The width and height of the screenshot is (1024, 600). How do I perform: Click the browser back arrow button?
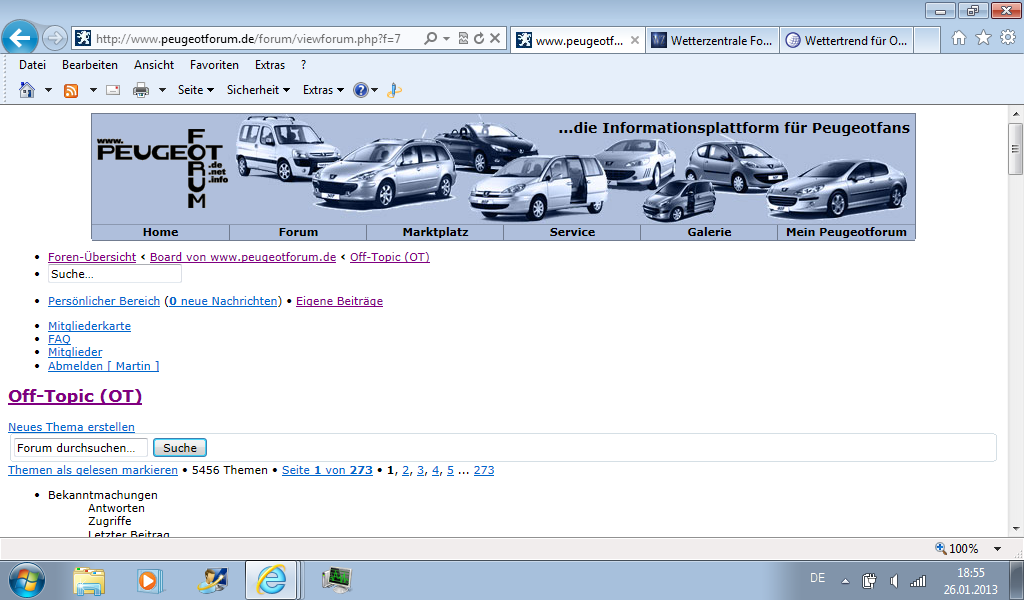click(x=20, y=38)
